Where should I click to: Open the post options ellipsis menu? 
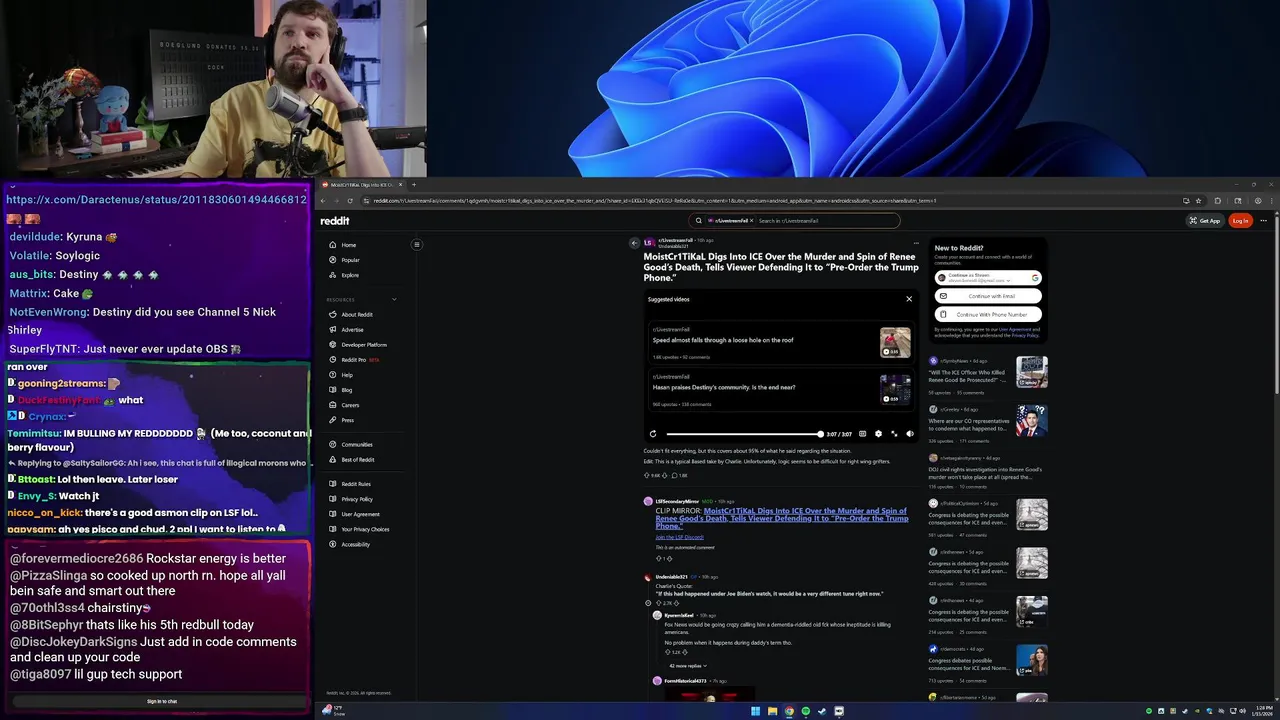pyautogui.click(x=915, y=243)
